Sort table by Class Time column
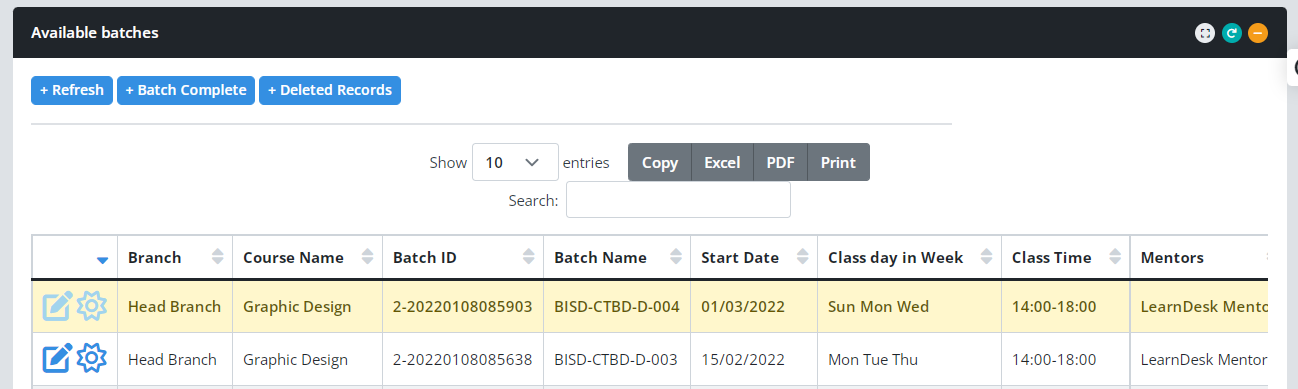Screen dimensions: 1298x389 [x=1066, y=258]
